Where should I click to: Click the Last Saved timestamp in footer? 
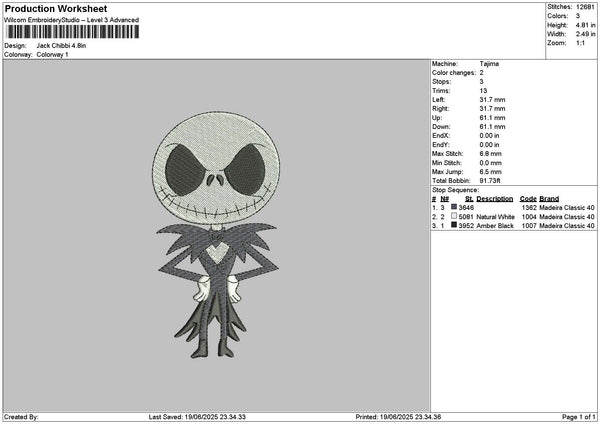click(197, 417)
